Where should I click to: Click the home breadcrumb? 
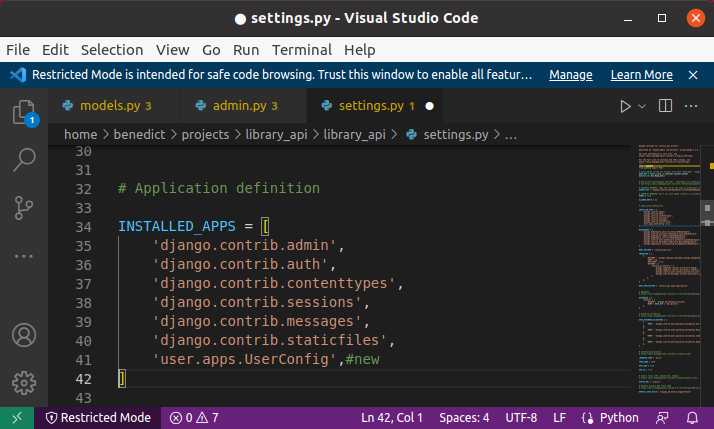pos(81,135)
